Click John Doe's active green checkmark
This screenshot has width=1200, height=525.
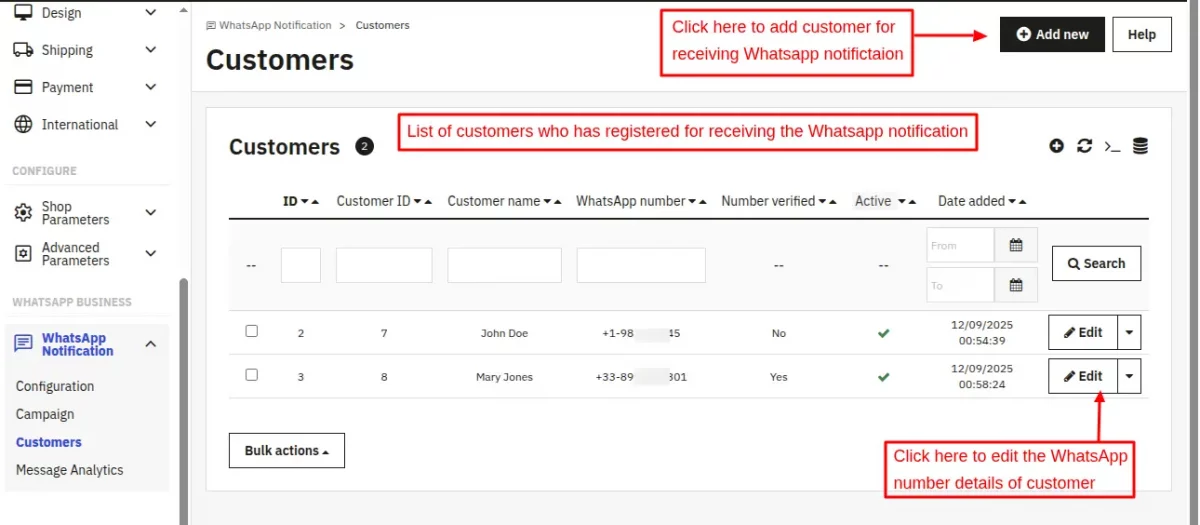(884, 333)
